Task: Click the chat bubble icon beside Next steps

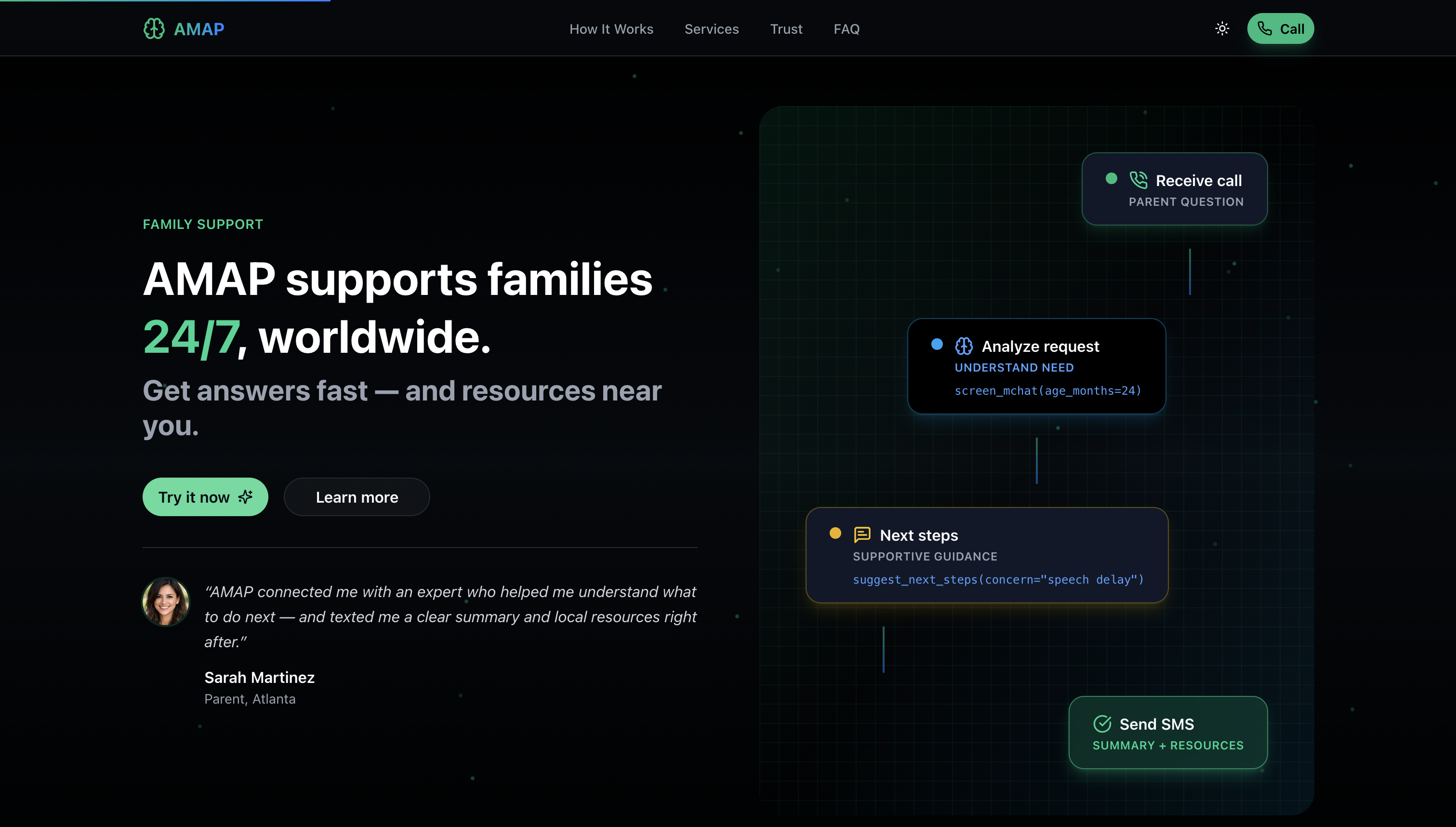Action: (861, 534)
